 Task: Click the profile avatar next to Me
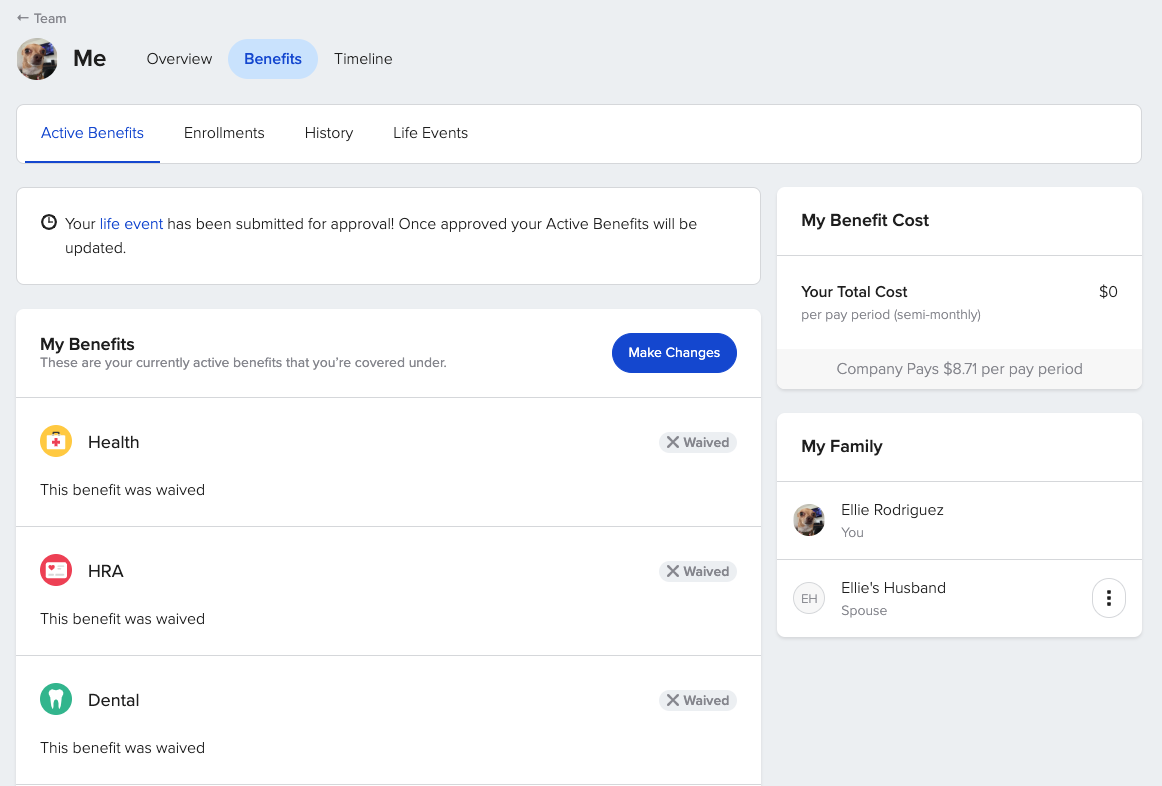[37, 59]
